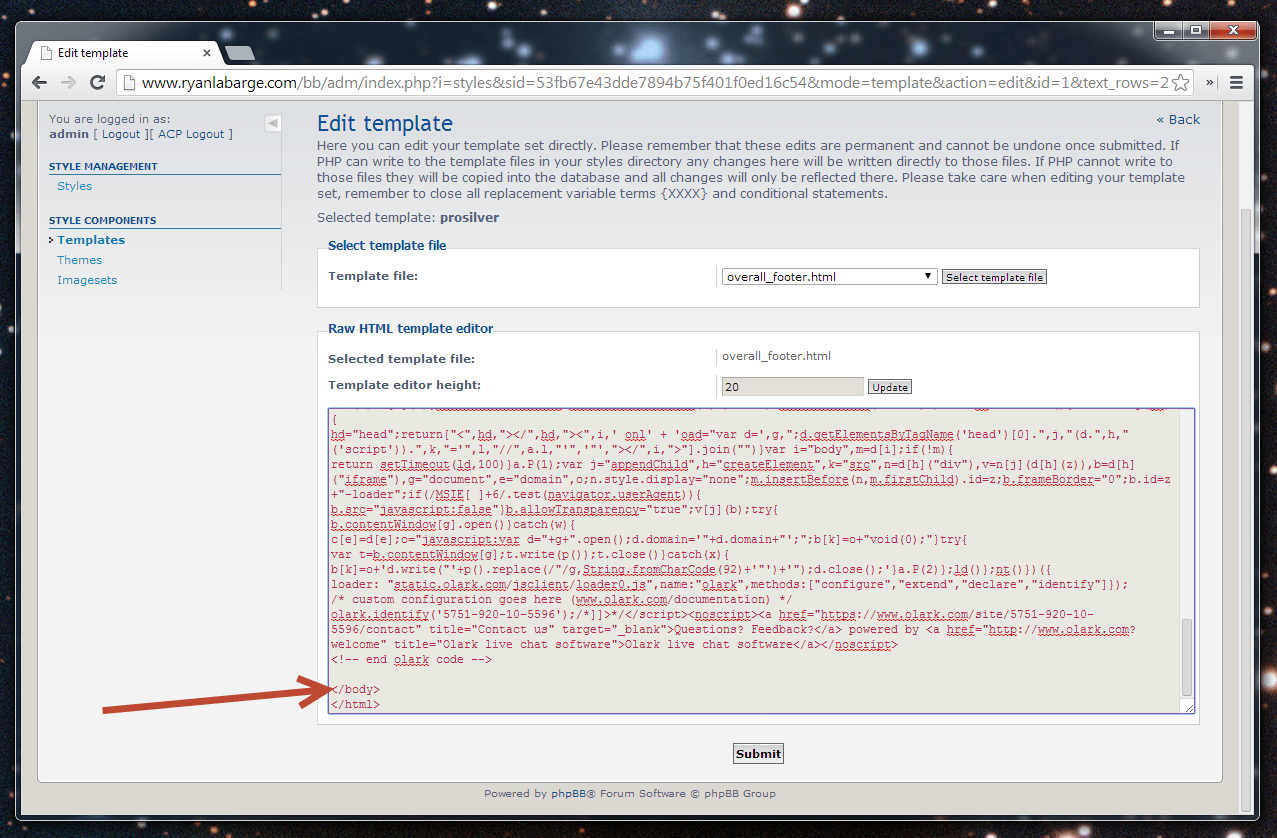
Task: Collapse sidebar with arrow toggle icon
Action: tap(273, 123)
